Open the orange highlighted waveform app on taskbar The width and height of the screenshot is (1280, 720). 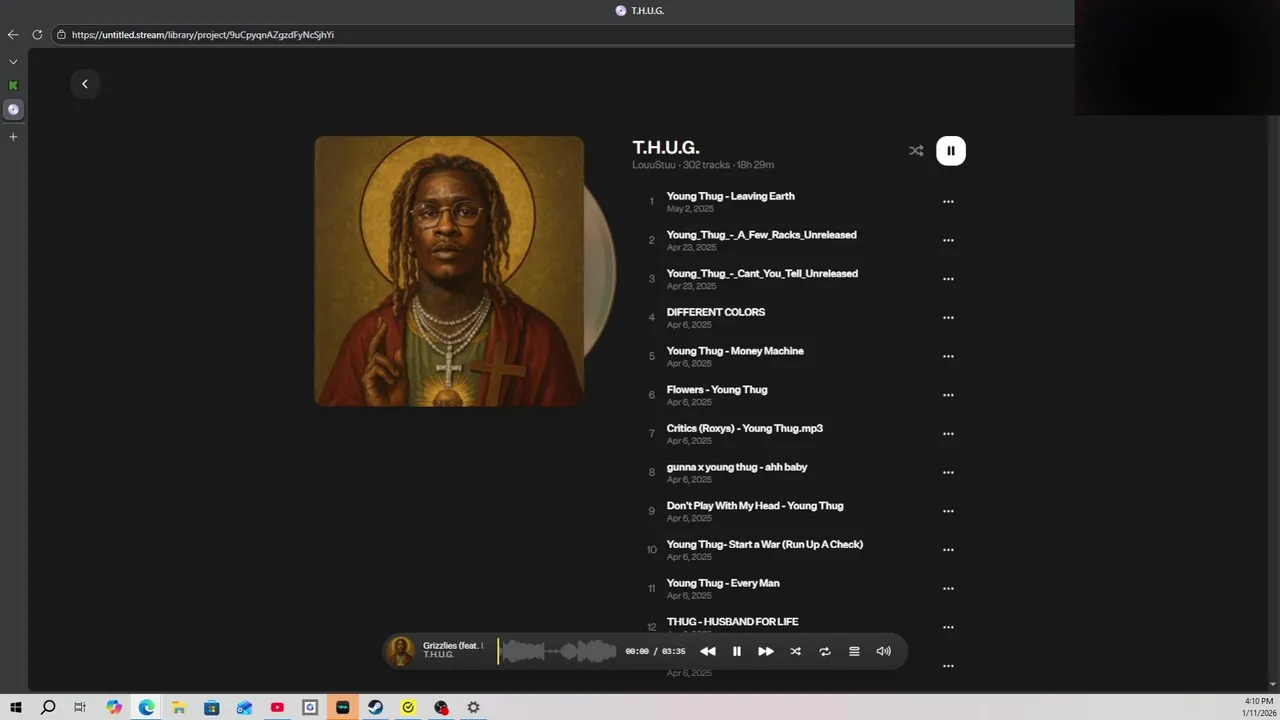(343, 707)
